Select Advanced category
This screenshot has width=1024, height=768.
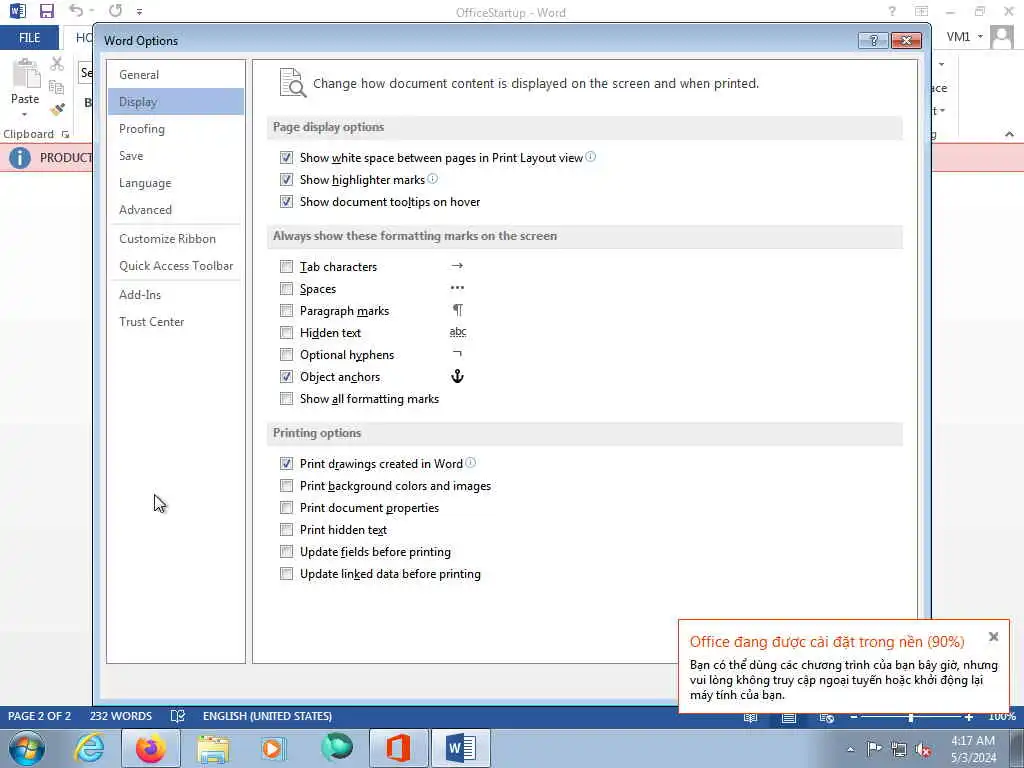coord(176,210)
